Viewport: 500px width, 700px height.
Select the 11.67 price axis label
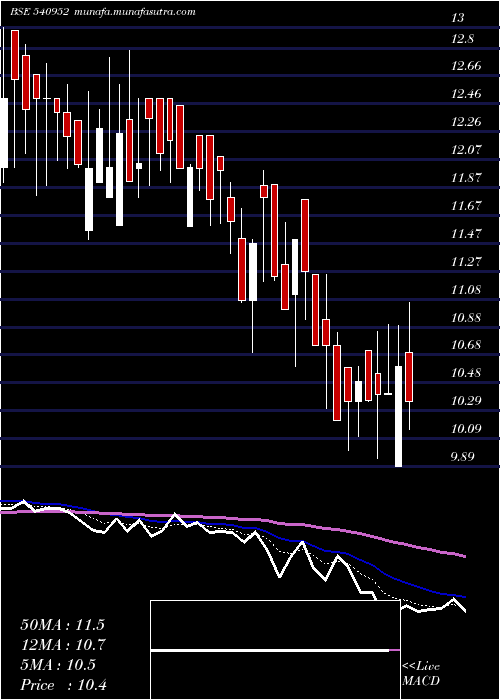coord(465,206)
